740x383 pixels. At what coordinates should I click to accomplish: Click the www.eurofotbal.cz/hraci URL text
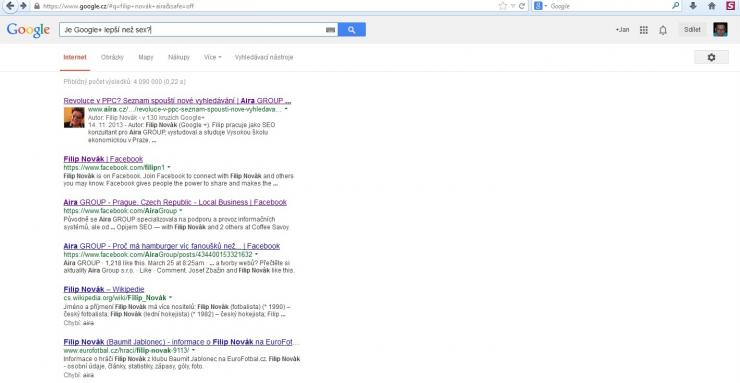click(x=126, y=351)
